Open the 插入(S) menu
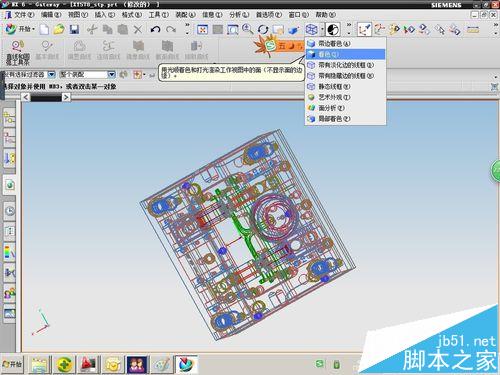 [104, 15]
